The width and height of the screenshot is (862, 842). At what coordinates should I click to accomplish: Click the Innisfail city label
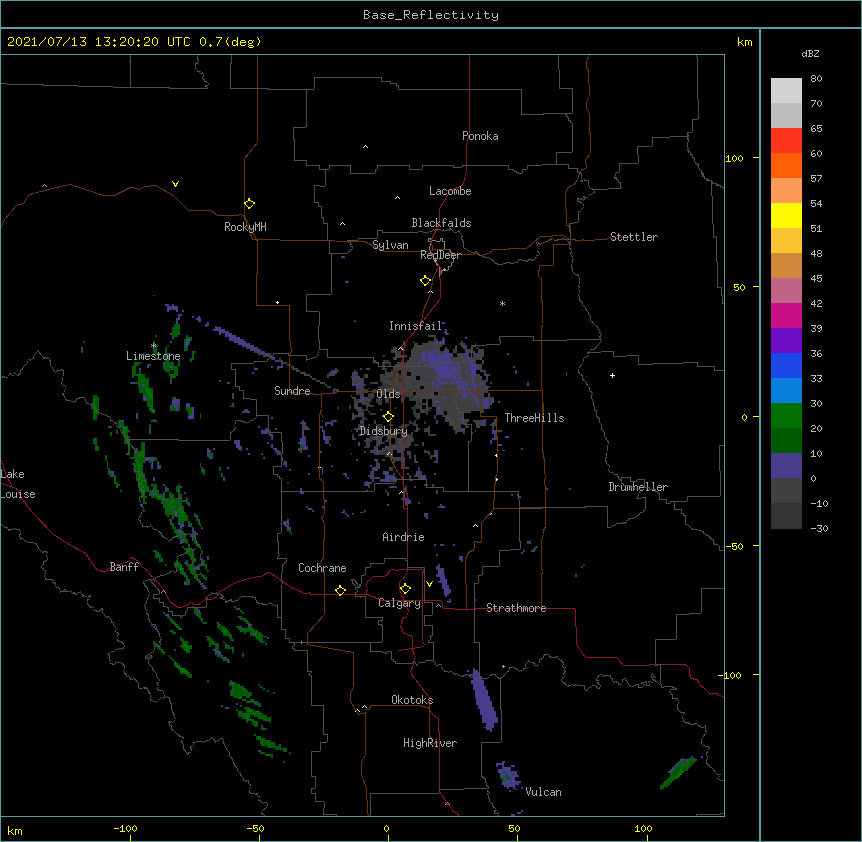click(x=415, y=326)
